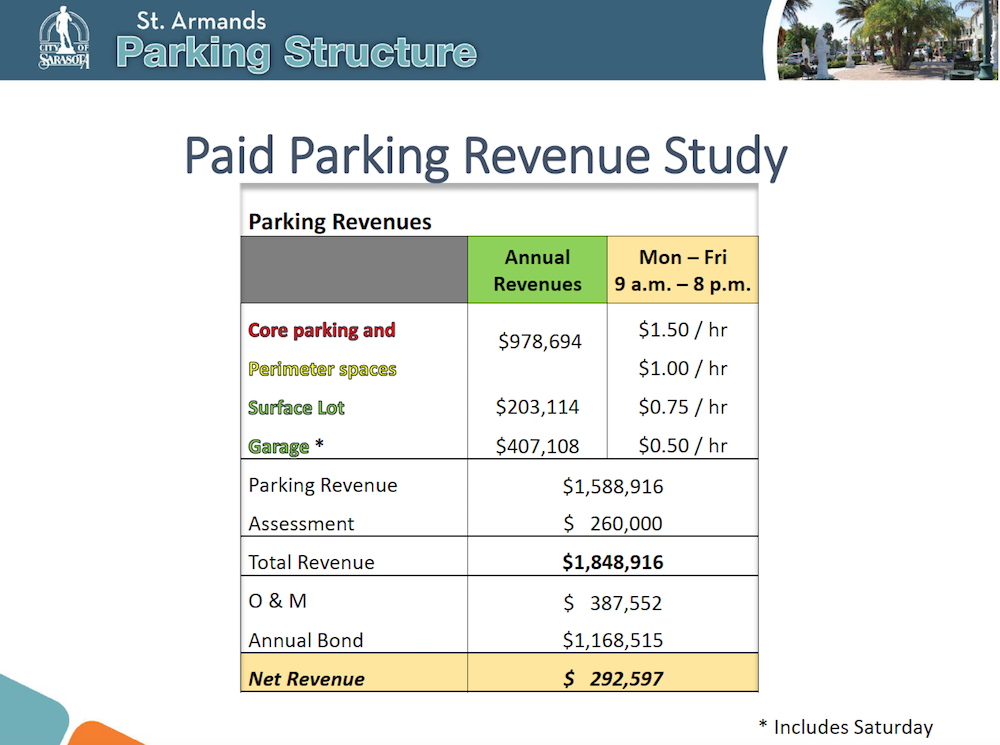Select the green Annual Revenues header cell

(x=537, y=270)
